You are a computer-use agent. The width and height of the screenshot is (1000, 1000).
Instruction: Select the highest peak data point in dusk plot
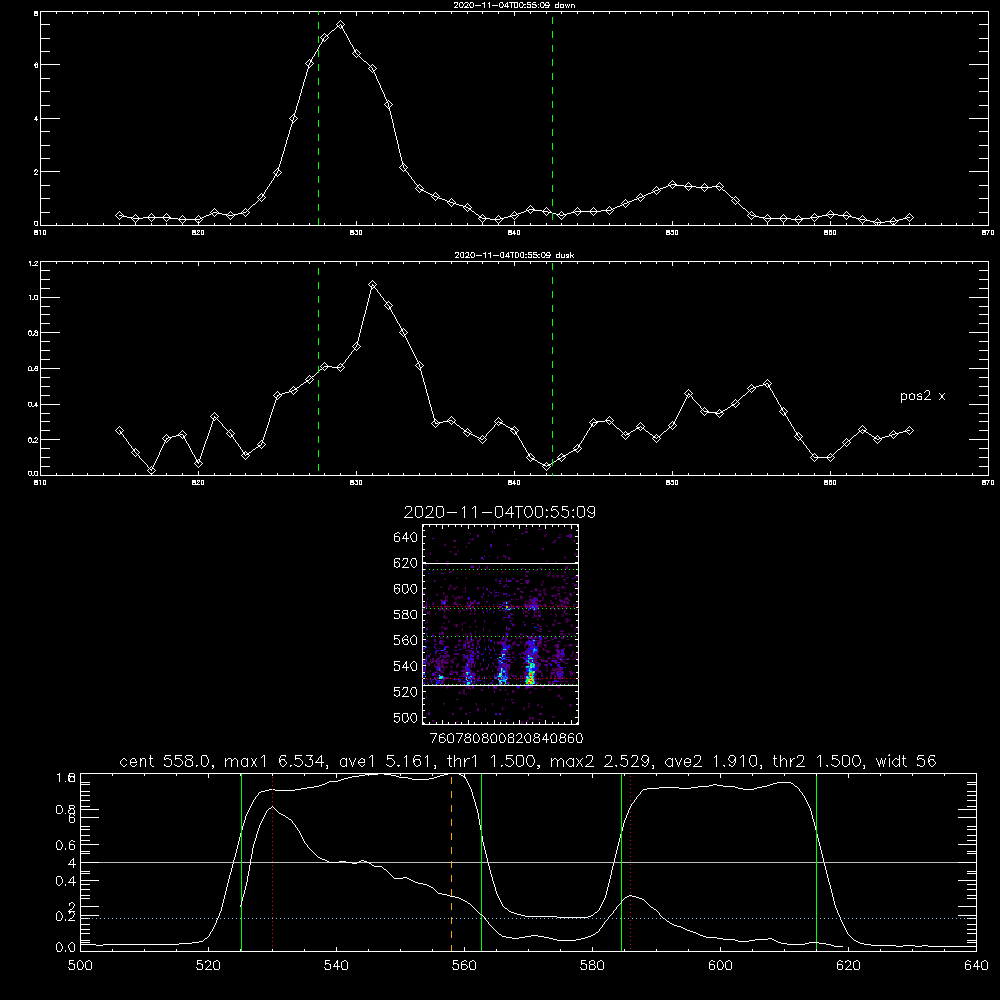[372, 284]
